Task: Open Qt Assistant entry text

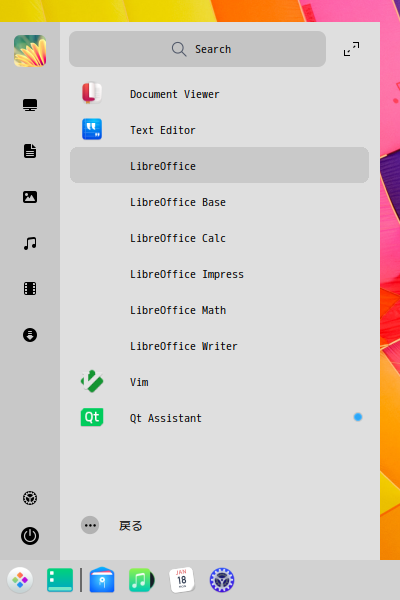Action: pos(165,418)
